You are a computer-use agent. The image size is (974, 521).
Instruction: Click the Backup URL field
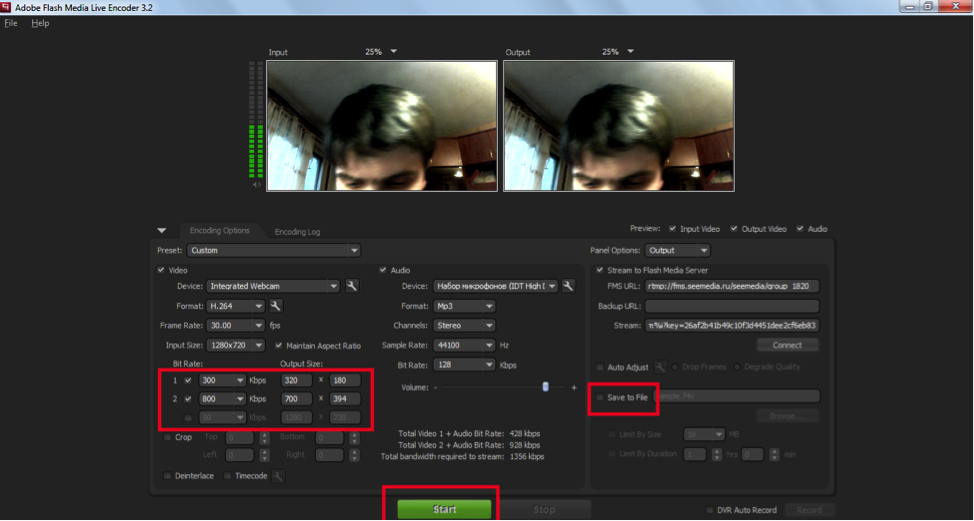click(732, 306)
